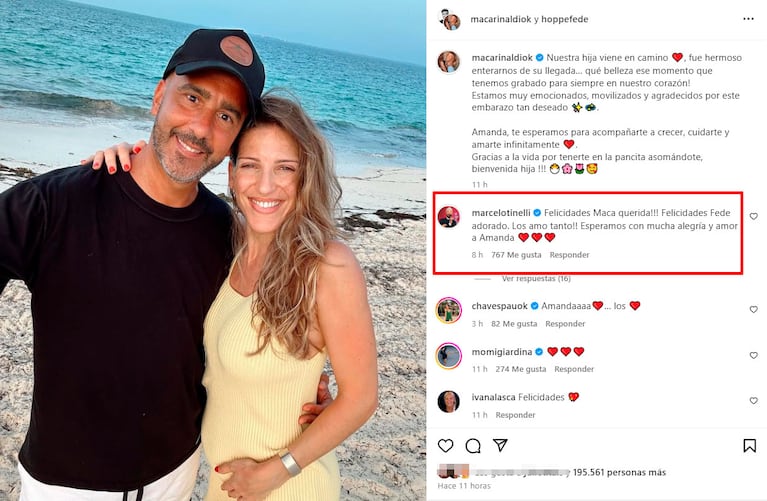
Task: Open the comment bubble icon
Action: (473, 445)
